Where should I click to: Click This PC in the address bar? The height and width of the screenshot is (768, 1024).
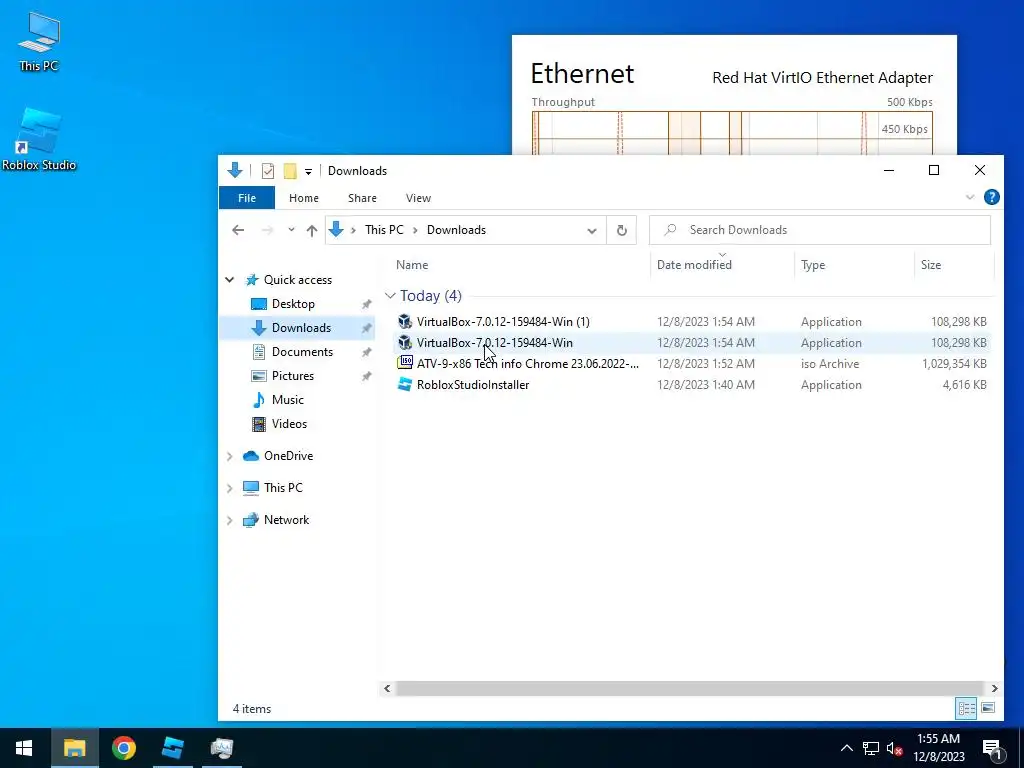tap(384, 230)
